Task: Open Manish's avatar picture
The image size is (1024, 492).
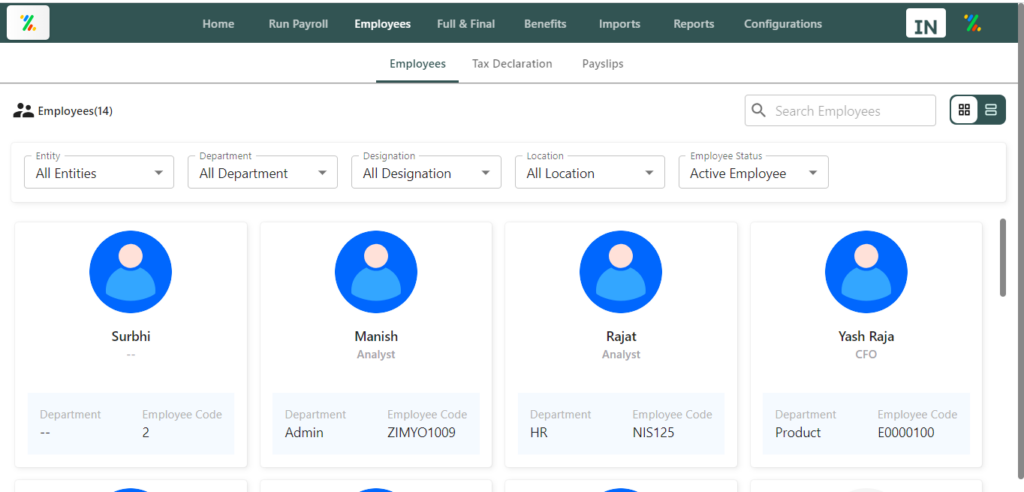Action: coord(376,272)
